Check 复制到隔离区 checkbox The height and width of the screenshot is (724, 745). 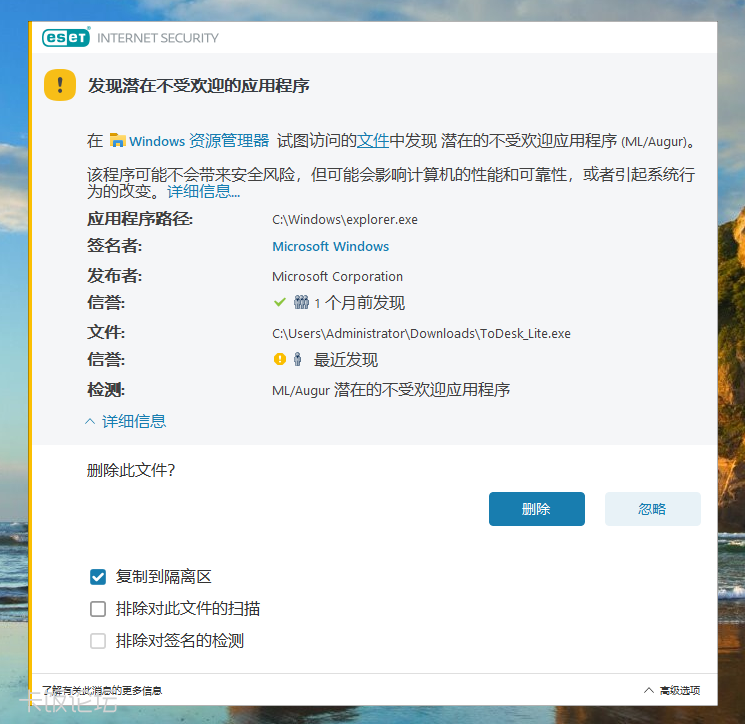click(98, 577)
